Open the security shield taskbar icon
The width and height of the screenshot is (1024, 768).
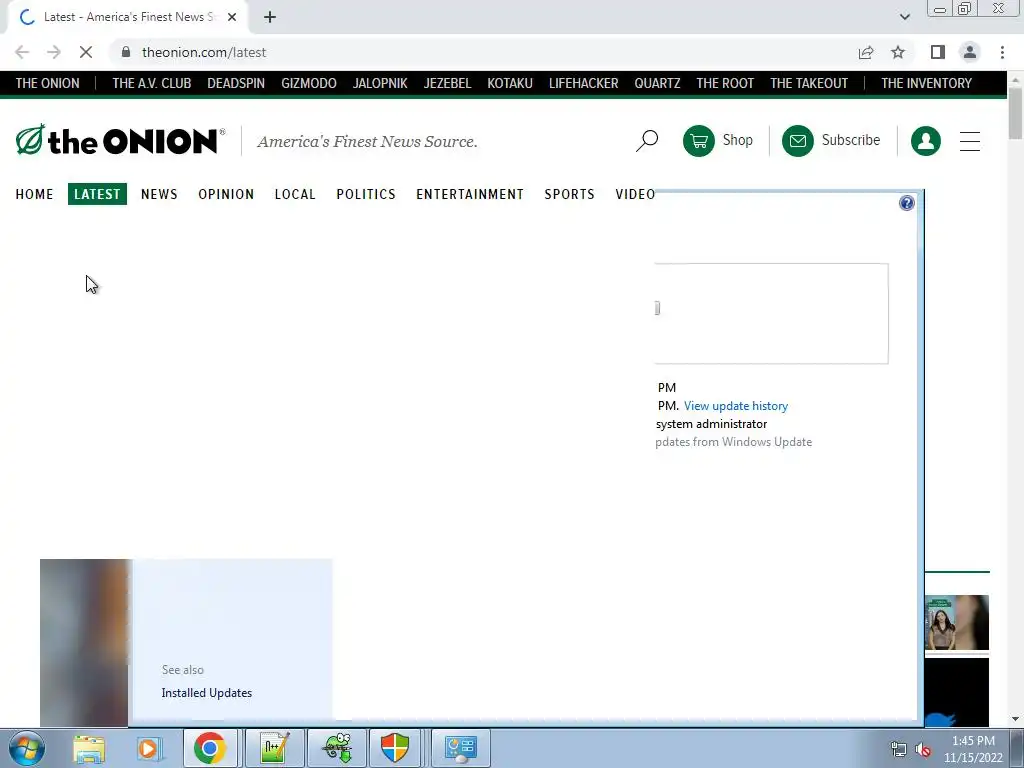395,748
